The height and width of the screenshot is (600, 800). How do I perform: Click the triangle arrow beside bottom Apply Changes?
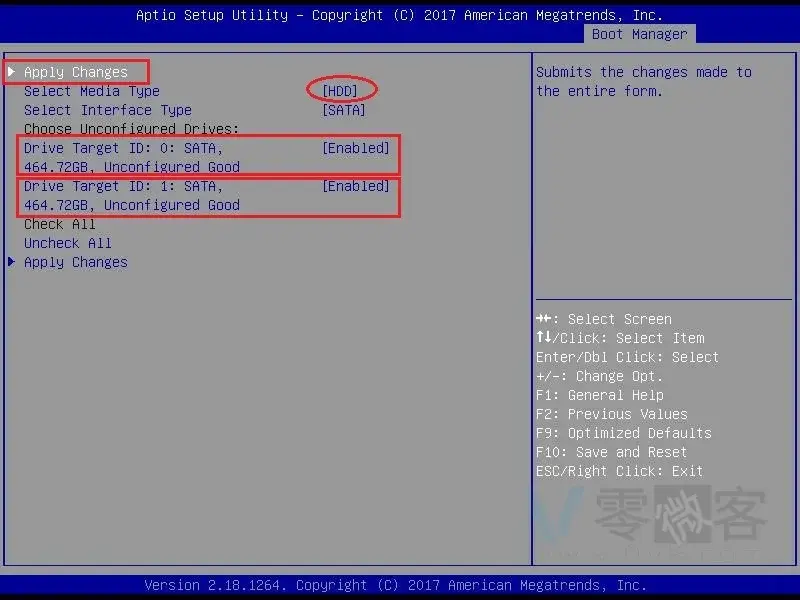coord(12,262)
